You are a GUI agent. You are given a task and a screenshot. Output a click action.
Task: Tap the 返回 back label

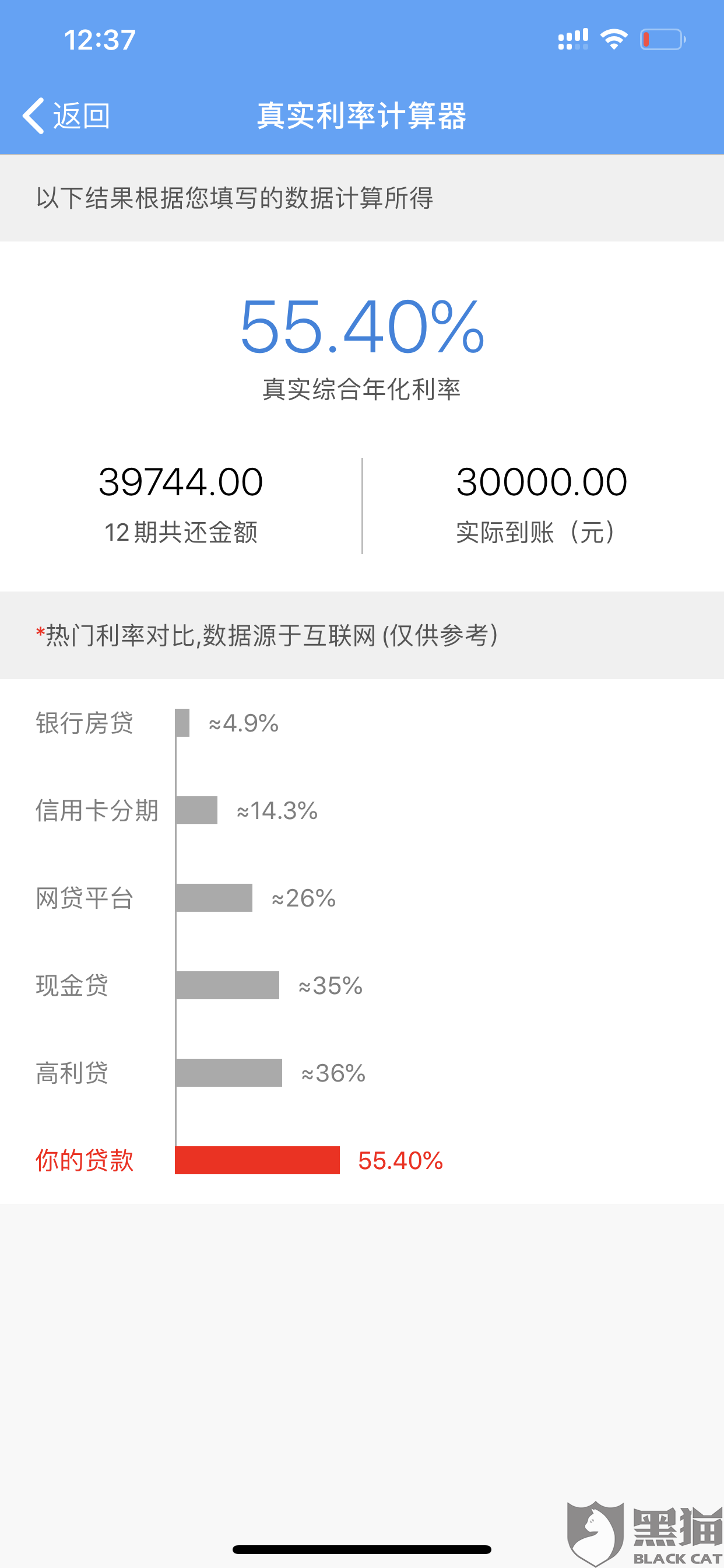(x=82, y=116)
